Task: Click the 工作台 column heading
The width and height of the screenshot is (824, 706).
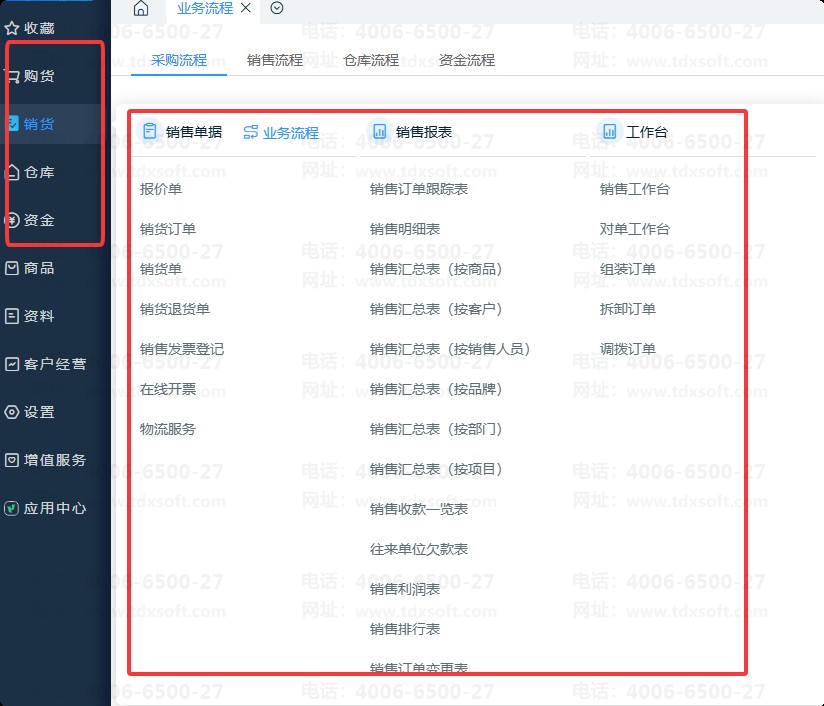Action: pyautogui.click(x=646, y=132)
